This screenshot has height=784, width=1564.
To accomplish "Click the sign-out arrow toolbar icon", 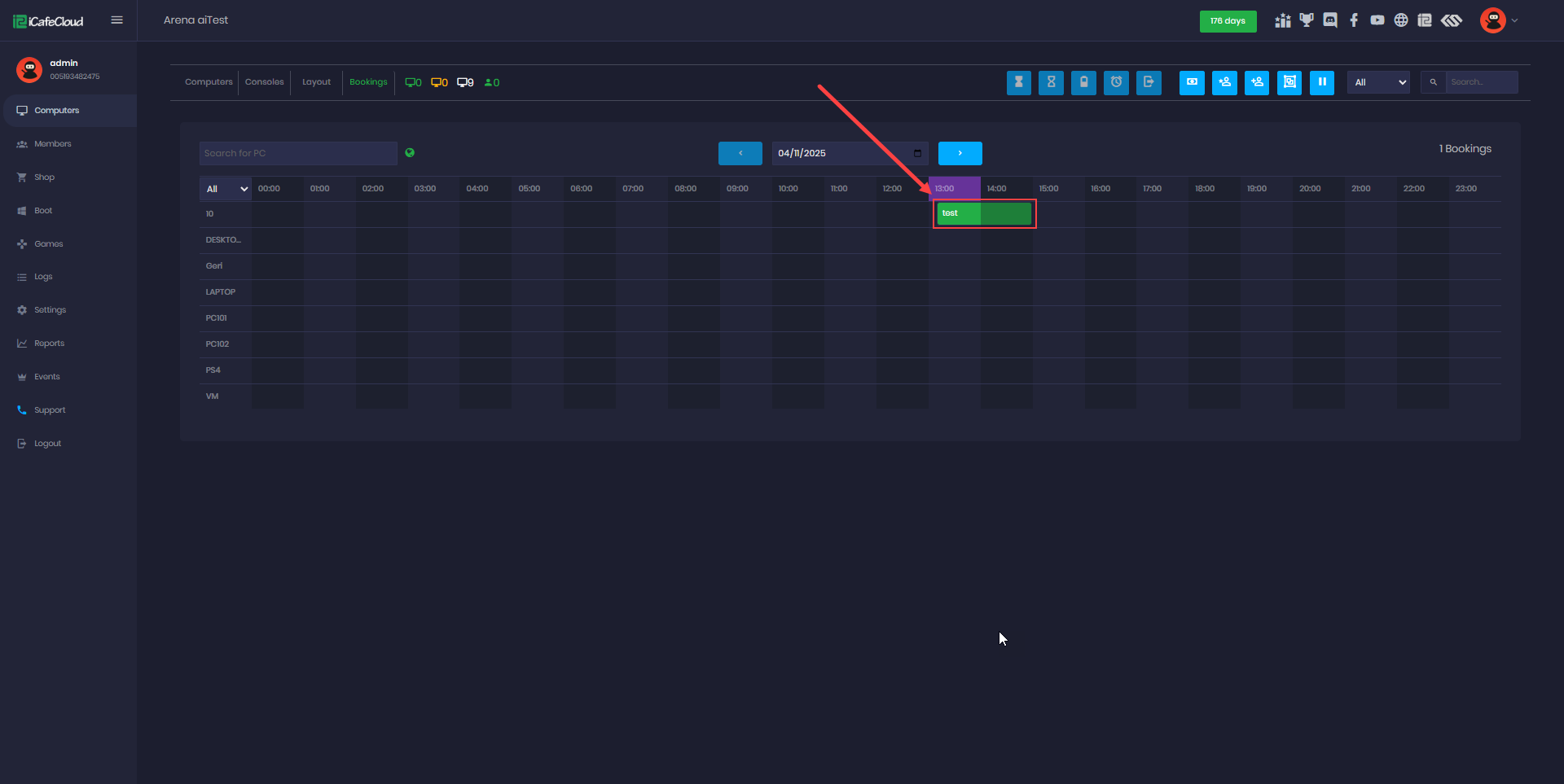I will pos(1149,82).
